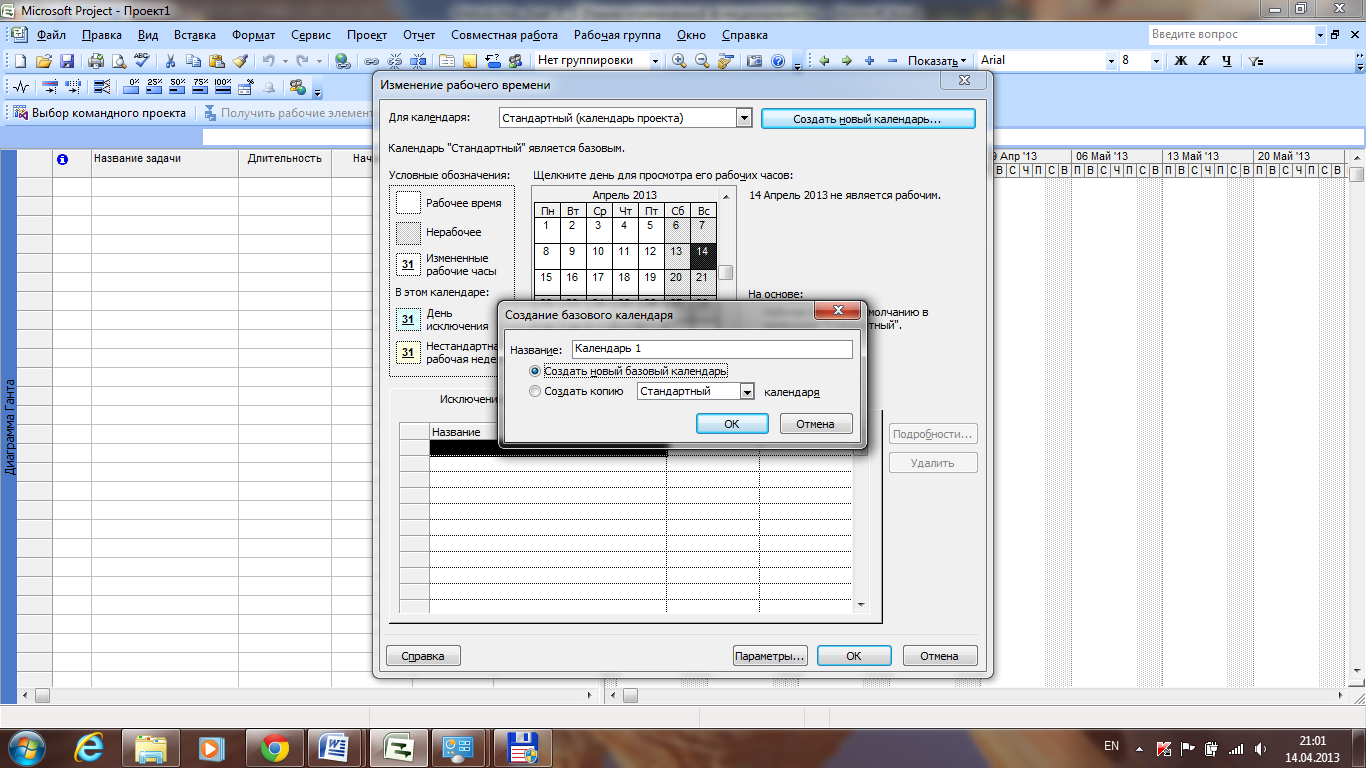Open the Вставка menu

[195, 34]
